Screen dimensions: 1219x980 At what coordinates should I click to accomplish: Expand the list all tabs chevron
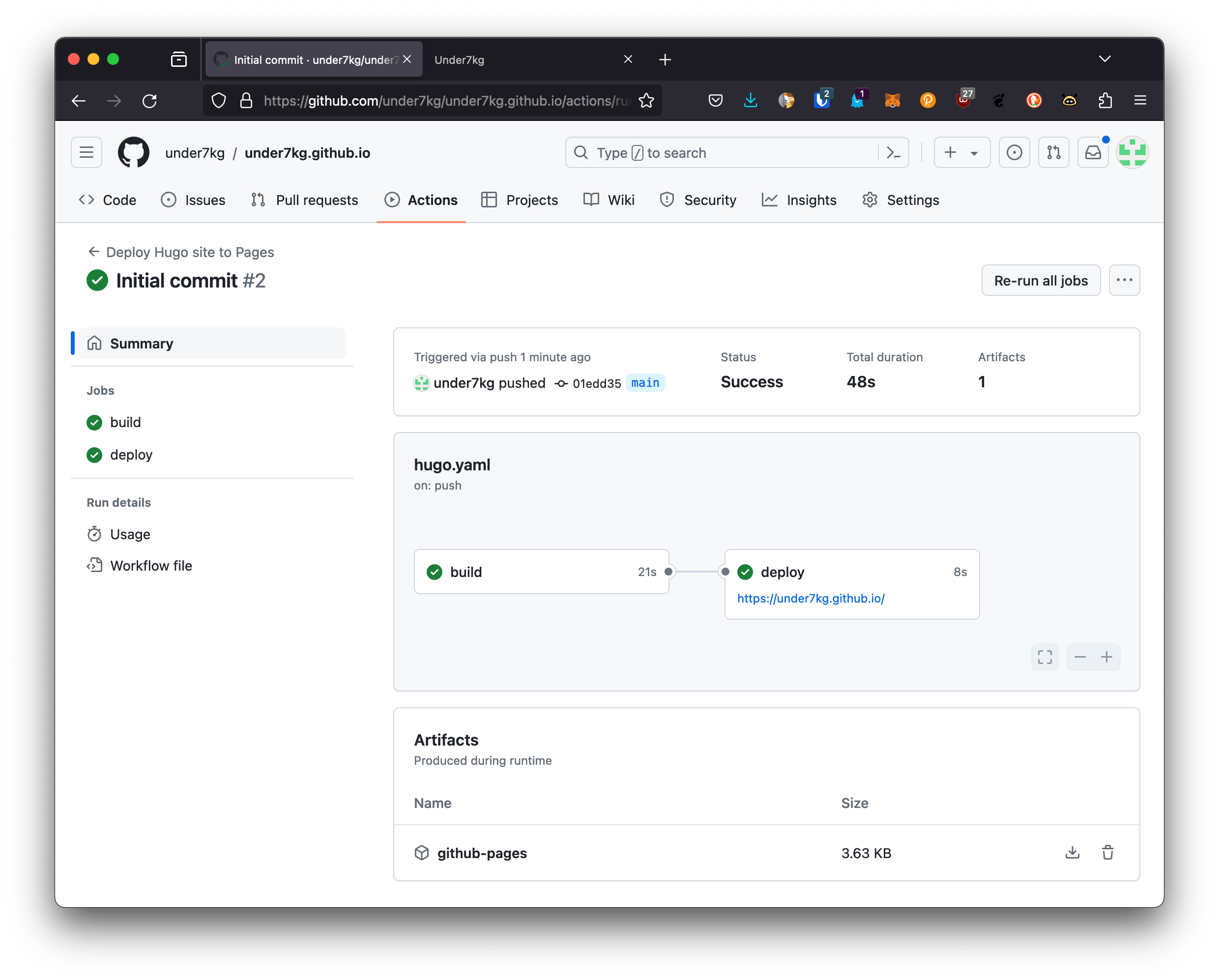point(1104,59)
